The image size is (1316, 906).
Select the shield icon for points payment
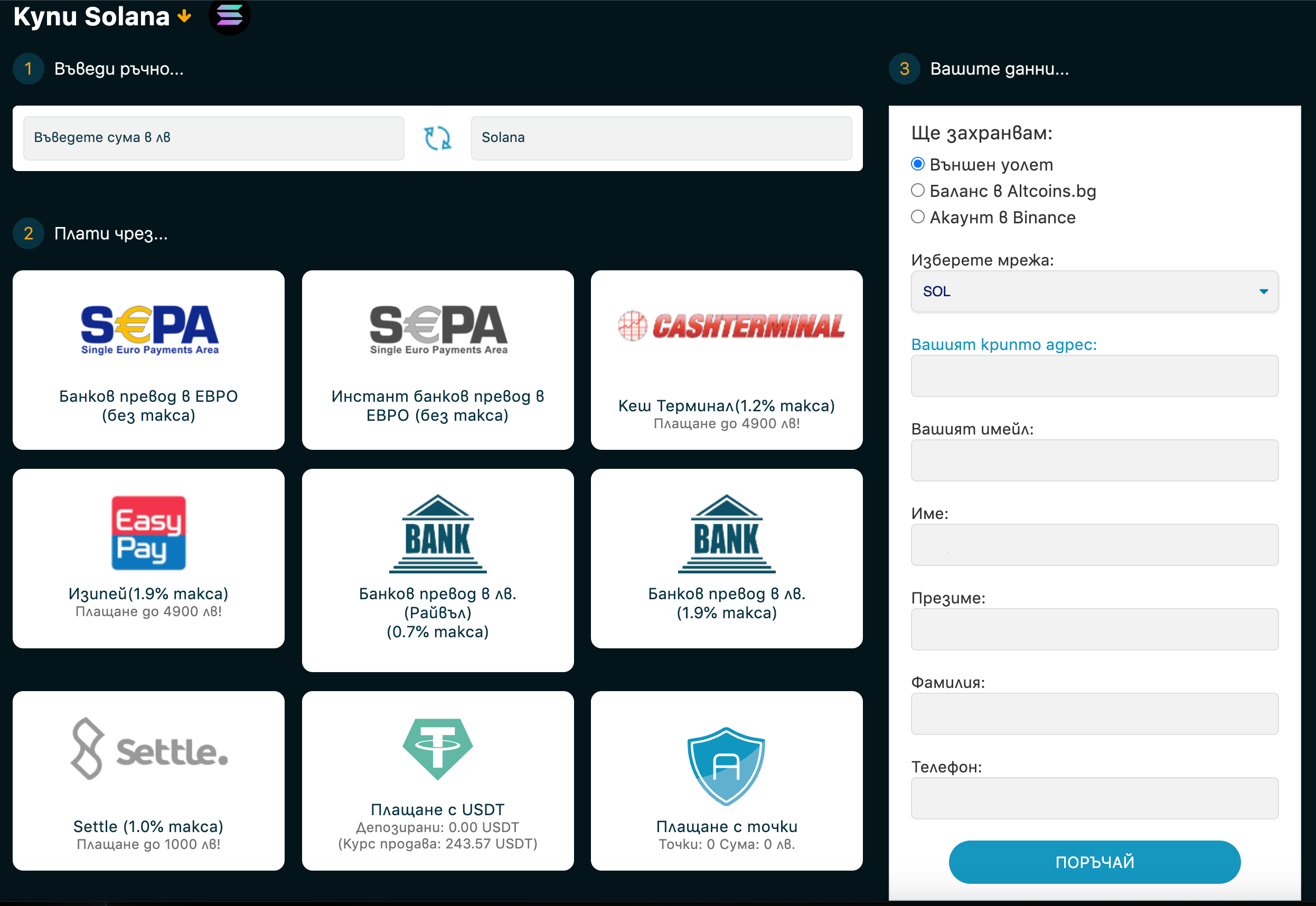(727, 767)
